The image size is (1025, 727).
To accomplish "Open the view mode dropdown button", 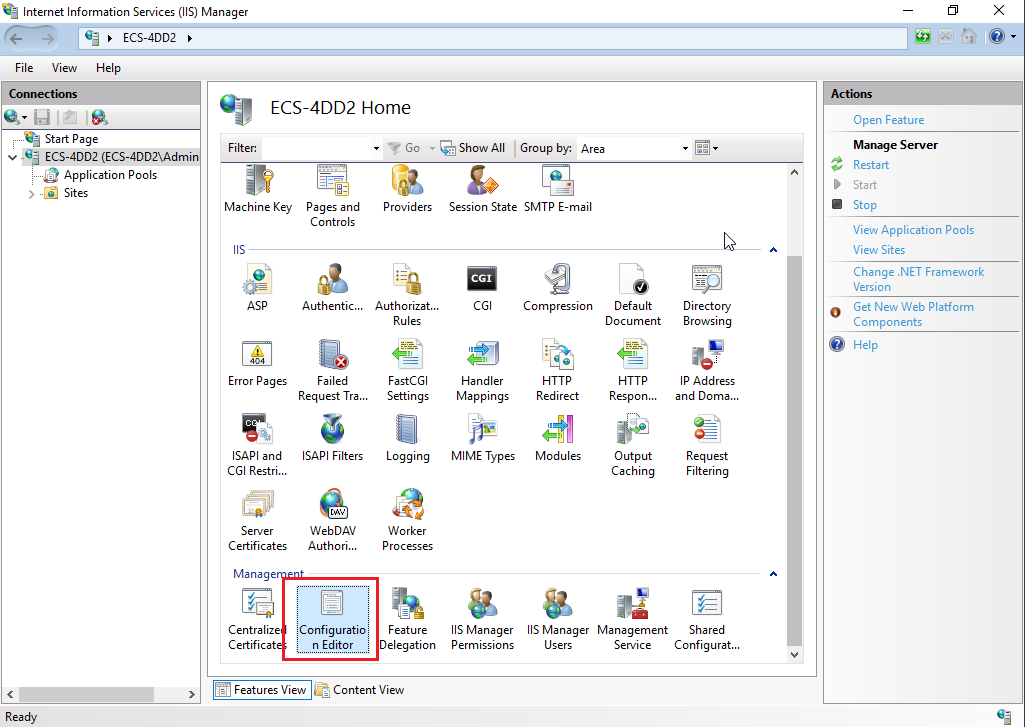I will click(x=707, y=148).
